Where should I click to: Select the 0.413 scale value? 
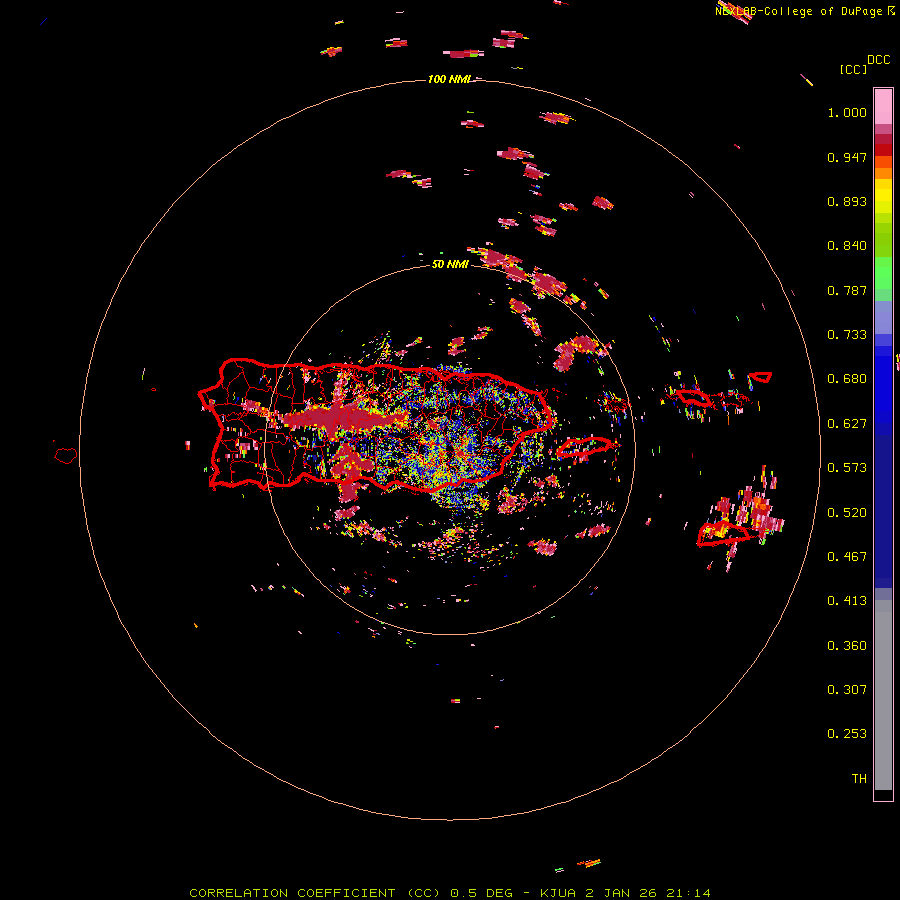(847, 601)
